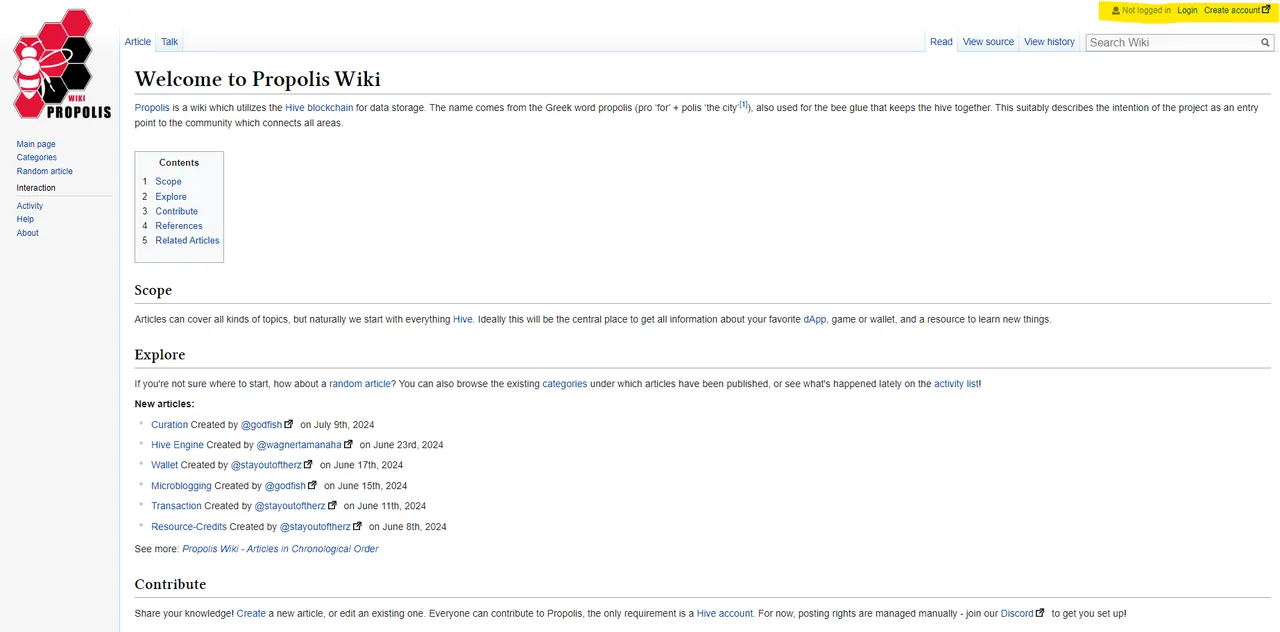Click external link icon next to Discord
The image size is (1280, 632).
coord(1040,613)
